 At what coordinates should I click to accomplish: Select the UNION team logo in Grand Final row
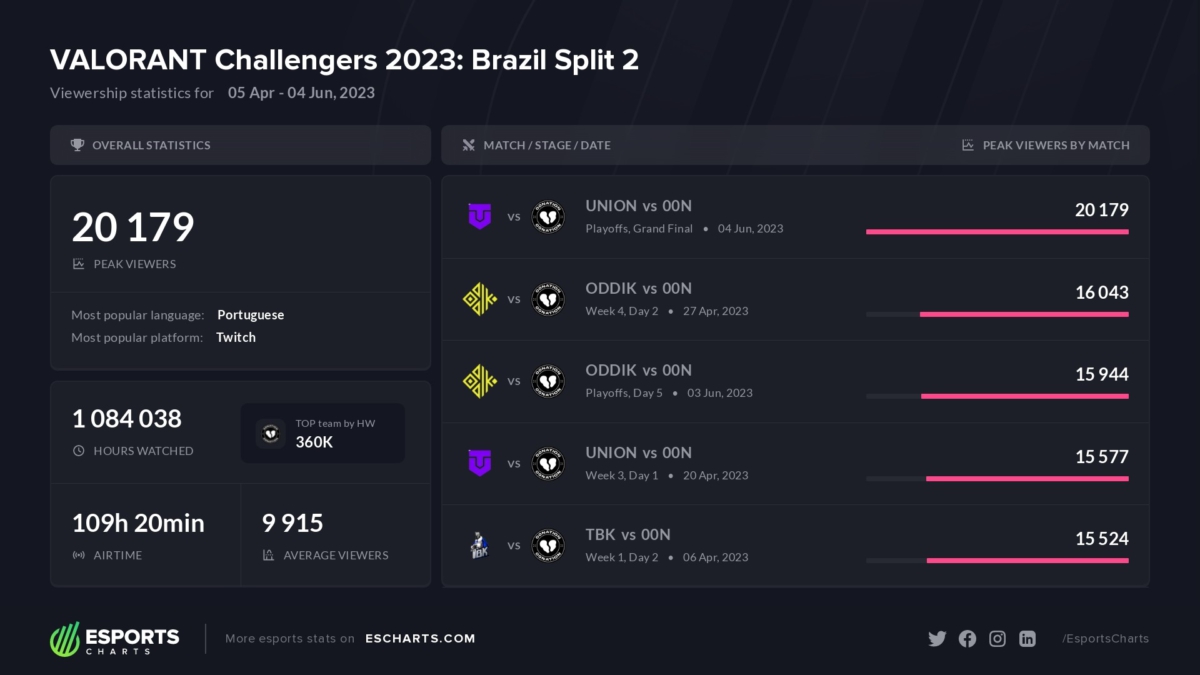click(x=480, y=216)
